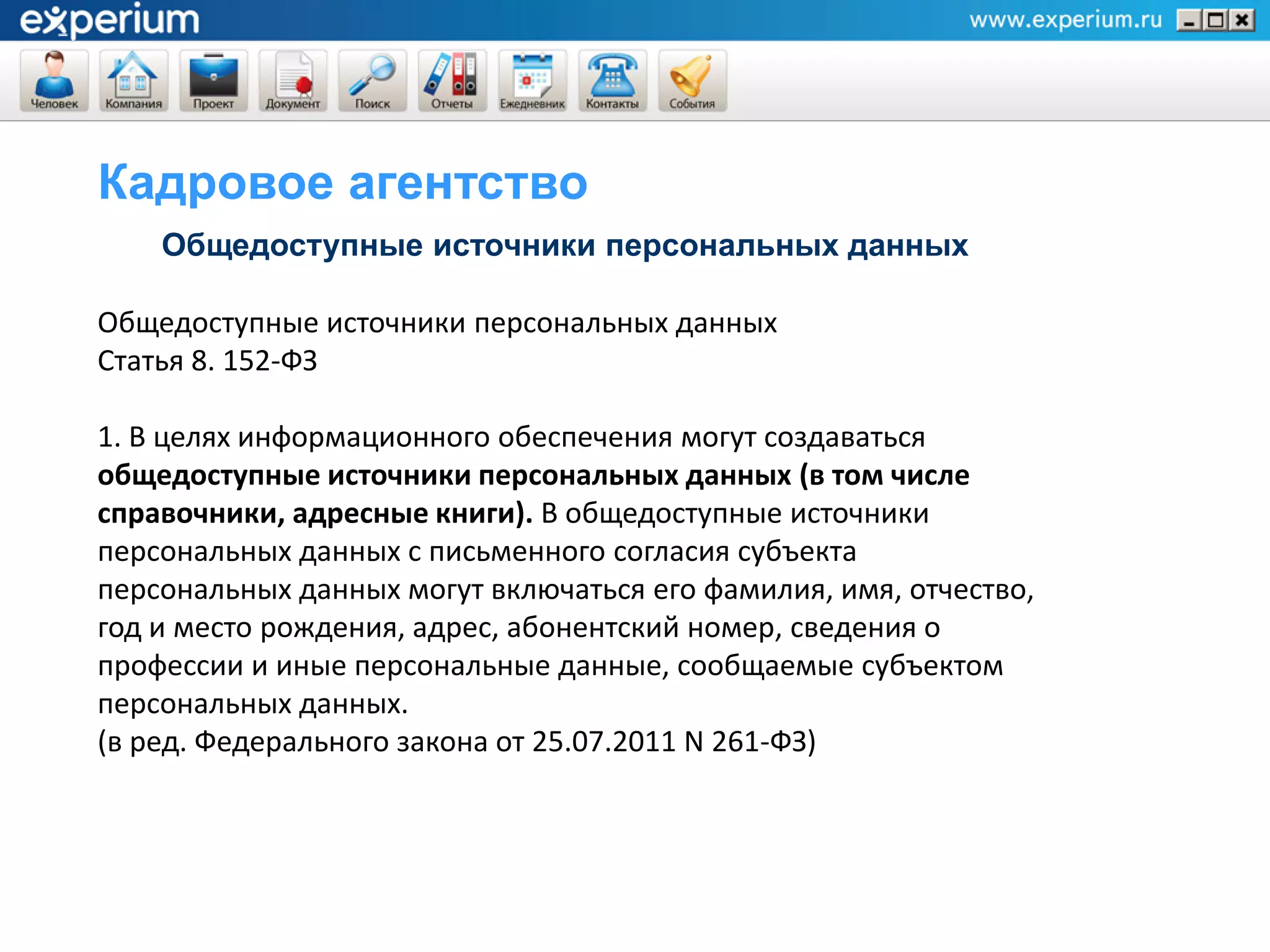
Task: Open Контакты telephone icon
Action: (x=613, y=81)
